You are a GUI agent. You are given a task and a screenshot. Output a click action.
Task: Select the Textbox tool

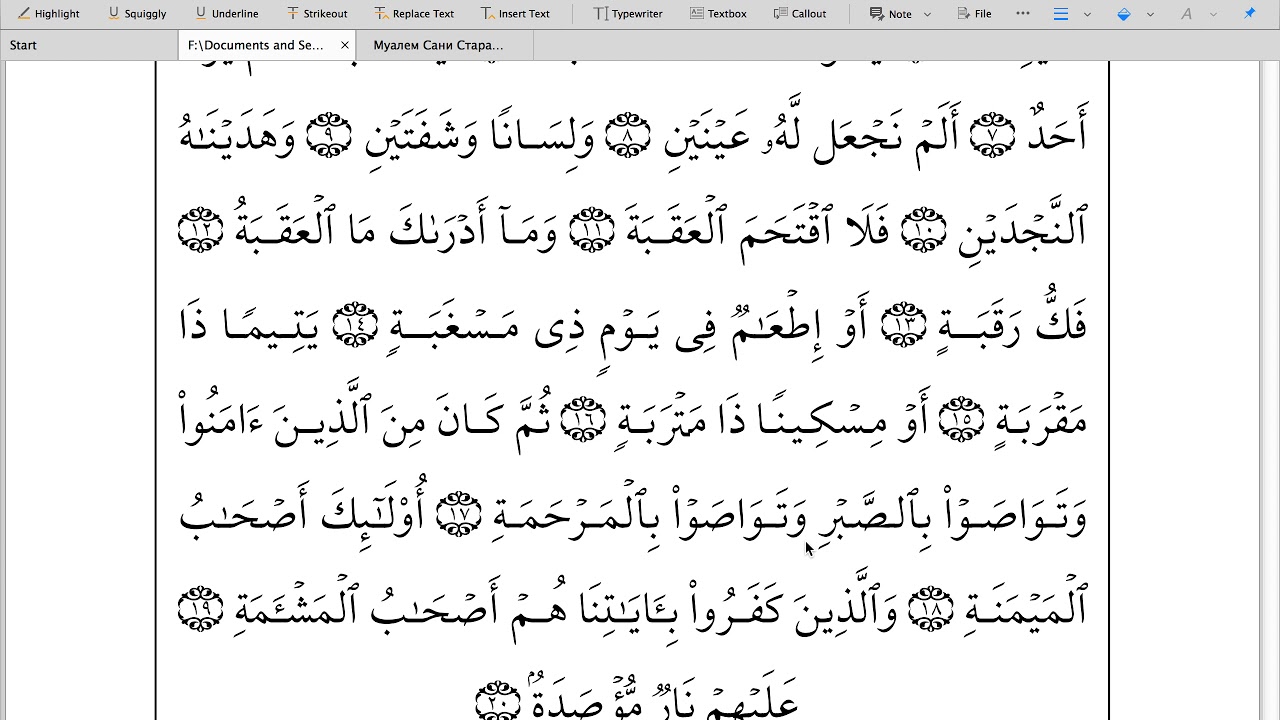click(x=718, y=14)
